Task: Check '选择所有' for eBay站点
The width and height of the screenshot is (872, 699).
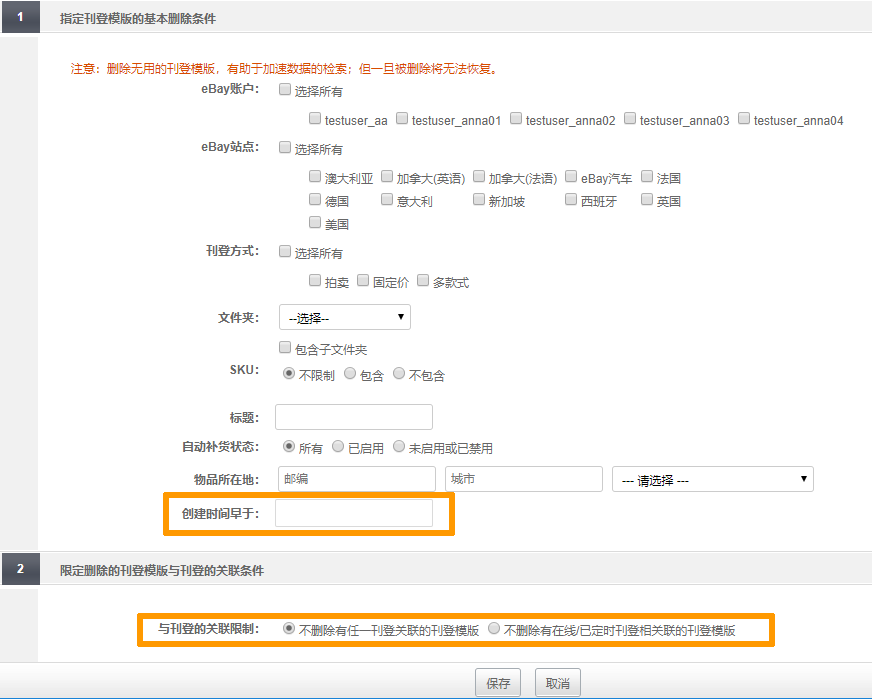Action: pyautogui.click(x=285, y=147)
